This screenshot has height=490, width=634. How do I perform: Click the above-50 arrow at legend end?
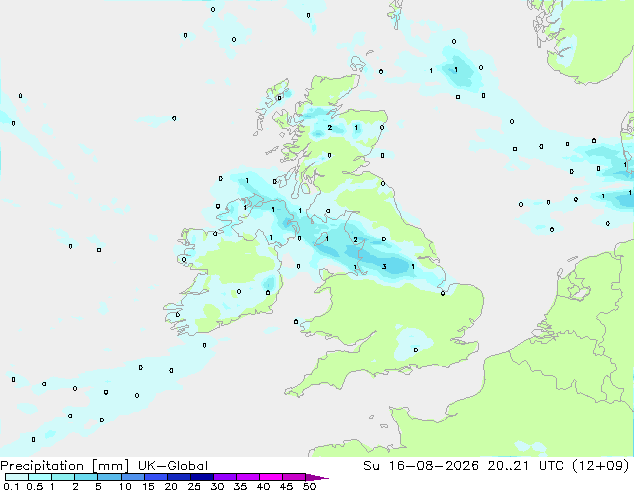(x=317, y=477)
